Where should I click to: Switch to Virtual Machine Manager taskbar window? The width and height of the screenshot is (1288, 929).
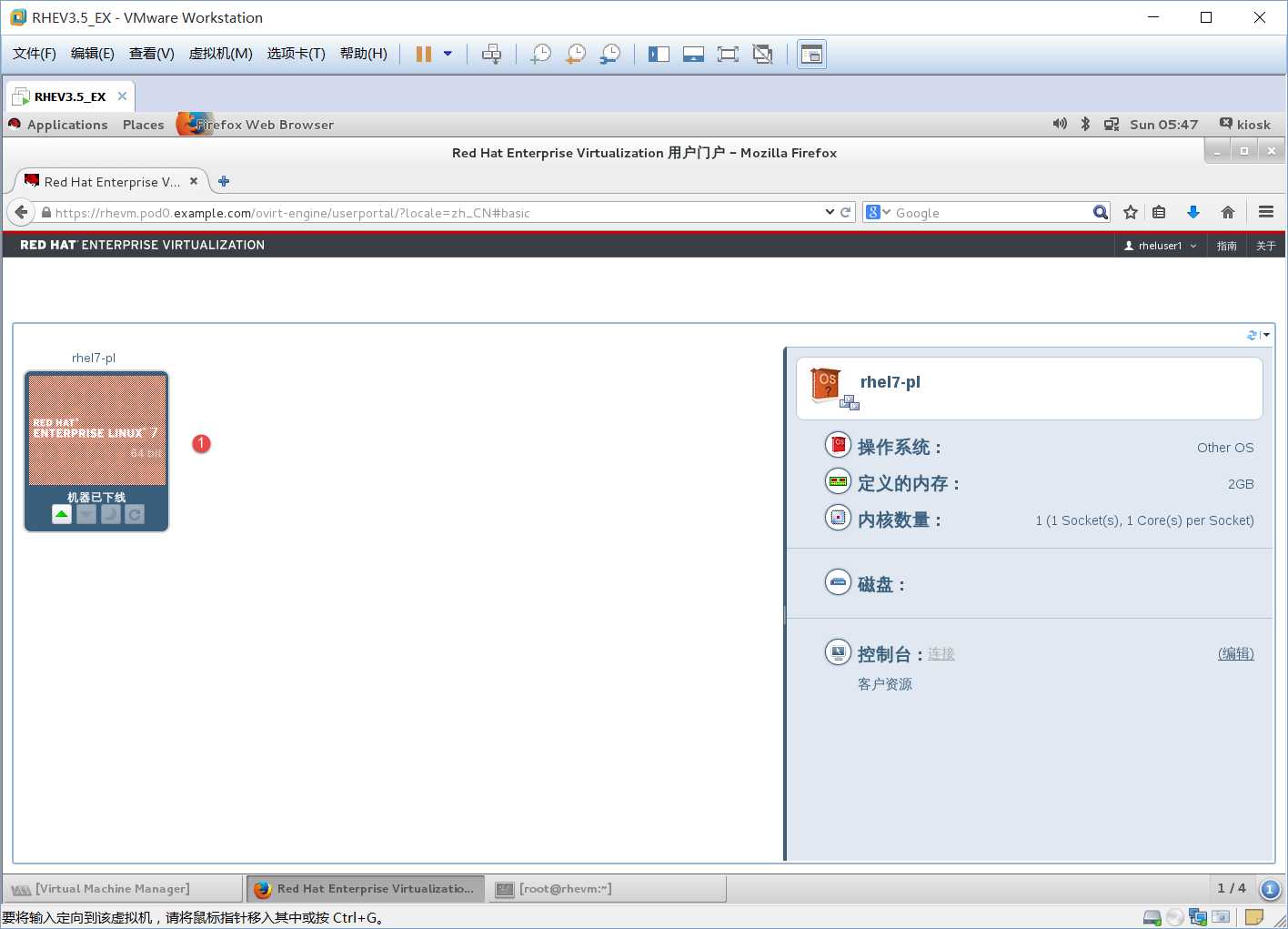[x=123, y=889]
